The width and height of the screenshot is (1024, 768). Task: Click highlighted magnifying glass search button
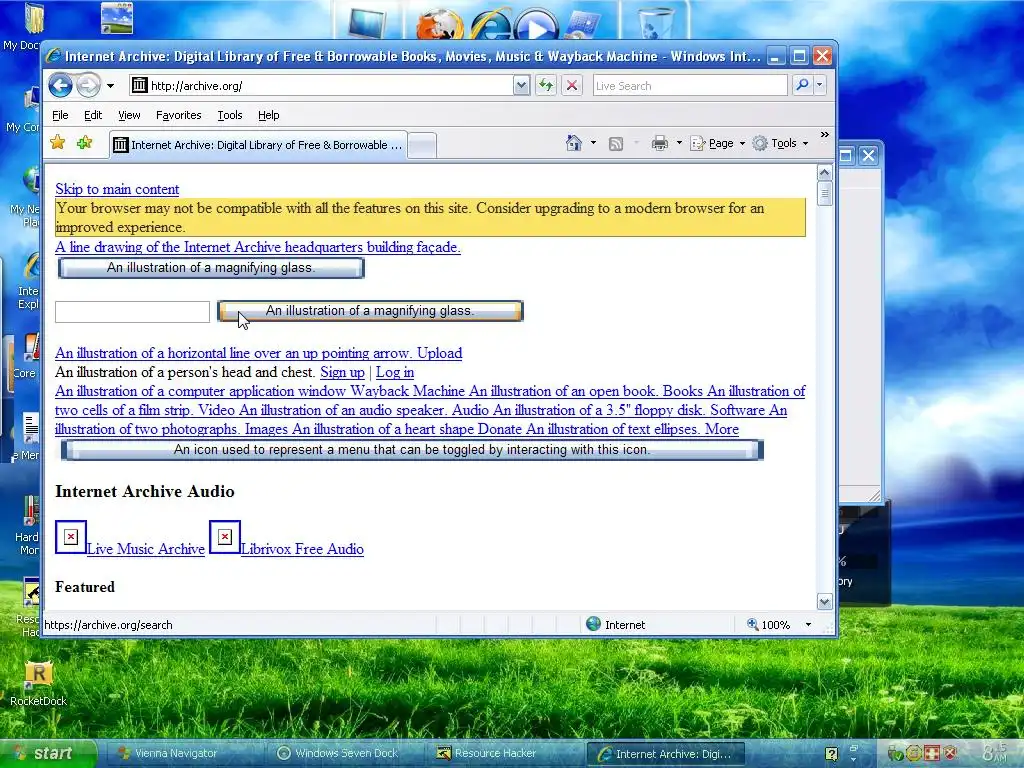pos(370,311)
